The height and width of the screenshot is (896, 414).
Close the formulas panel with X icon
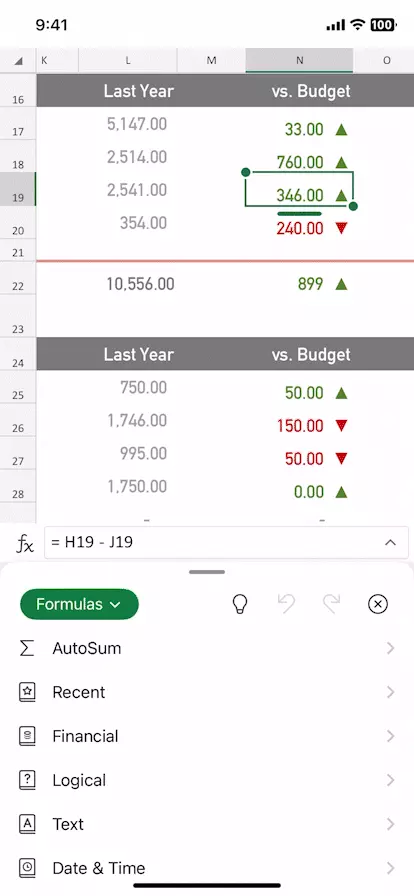[377, 604]
